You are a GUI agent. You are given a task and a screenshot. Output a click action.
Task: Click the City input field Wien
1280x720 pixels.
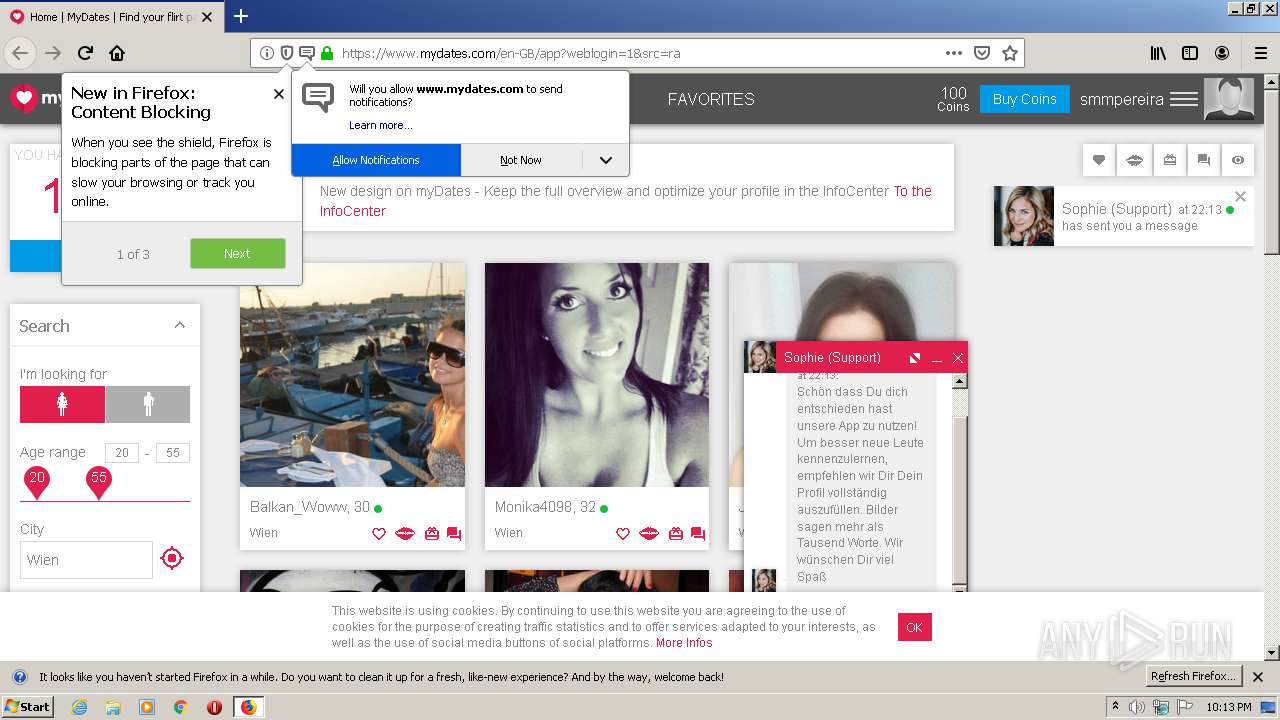86,560
